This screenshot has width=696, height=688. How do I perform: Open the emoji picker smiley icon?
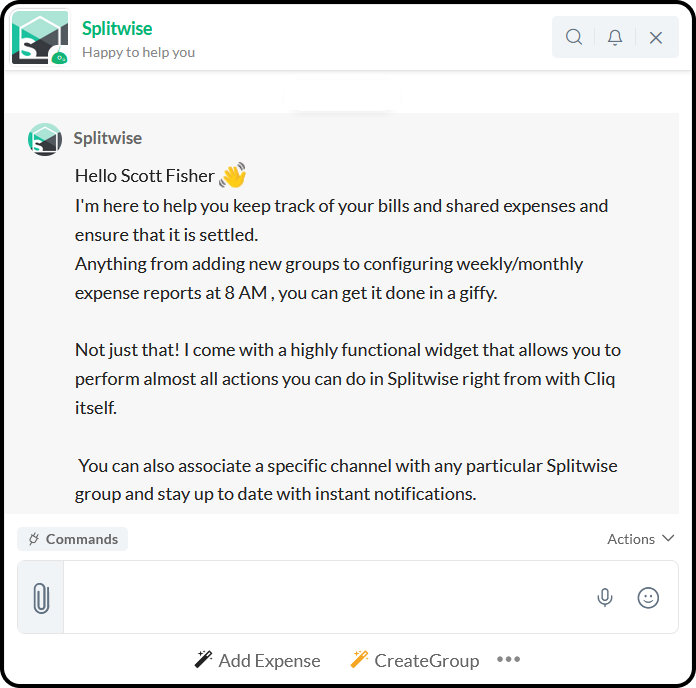point(648,597)
